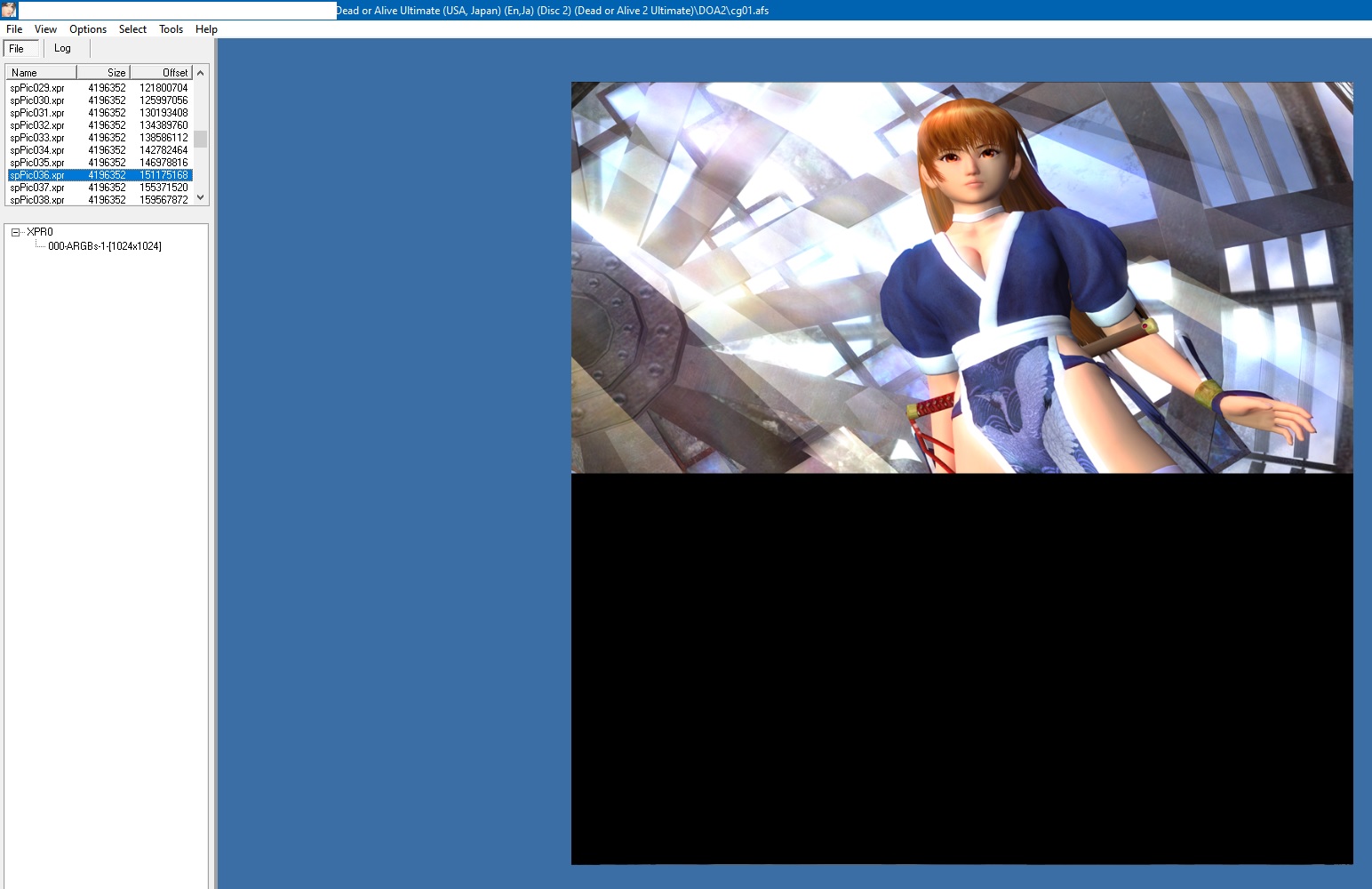Open the Help menu
This screenshot has height=889, width=1372.
pos(206,29)
